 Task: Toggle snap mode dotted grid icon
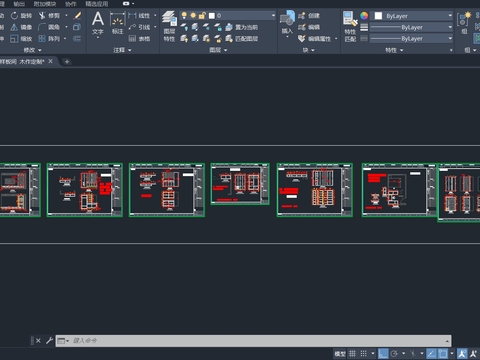(364, 353)
